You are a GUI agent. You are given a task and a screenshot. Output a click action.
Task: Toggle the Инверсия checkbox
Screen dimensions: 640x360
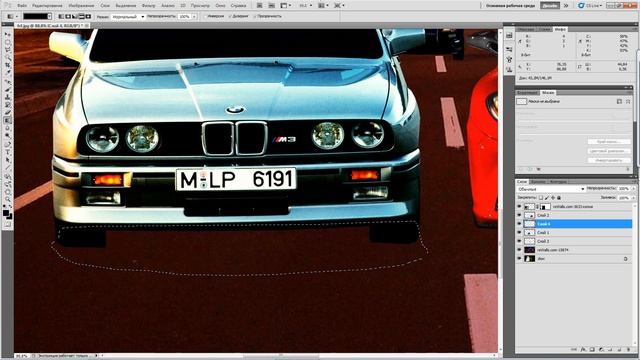[x=204, y=16]
